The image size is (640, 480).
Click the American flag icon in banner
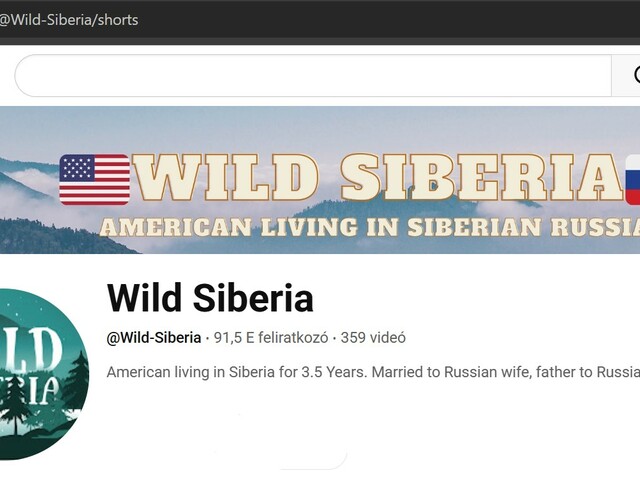[95, 180]
